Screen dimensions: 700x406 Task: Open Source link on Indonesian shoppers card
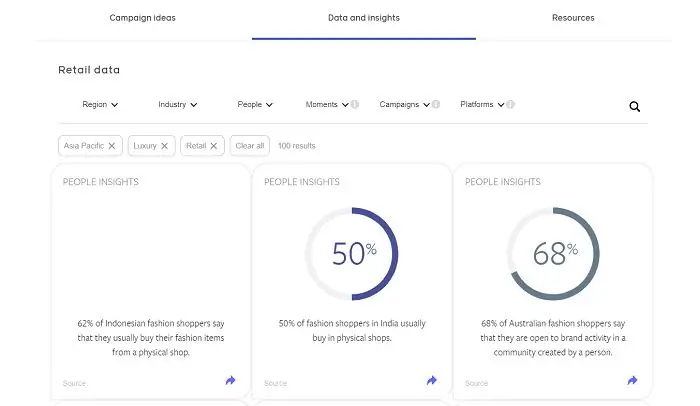(x=74, y=383)
